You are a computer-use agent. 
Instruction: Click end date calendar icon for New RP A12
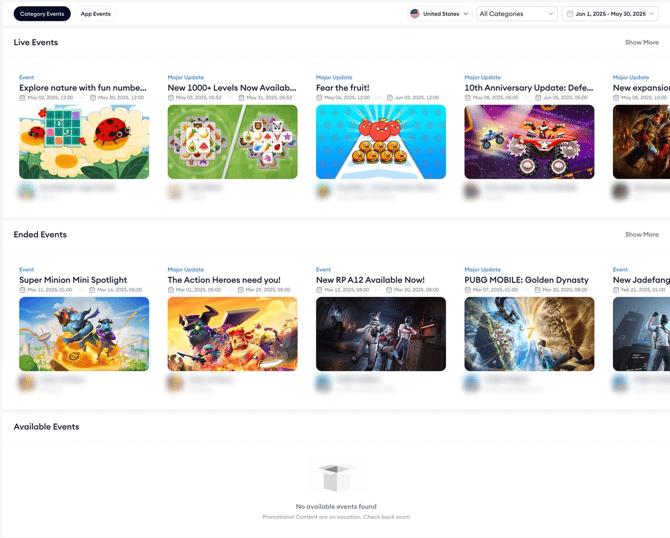389,290
